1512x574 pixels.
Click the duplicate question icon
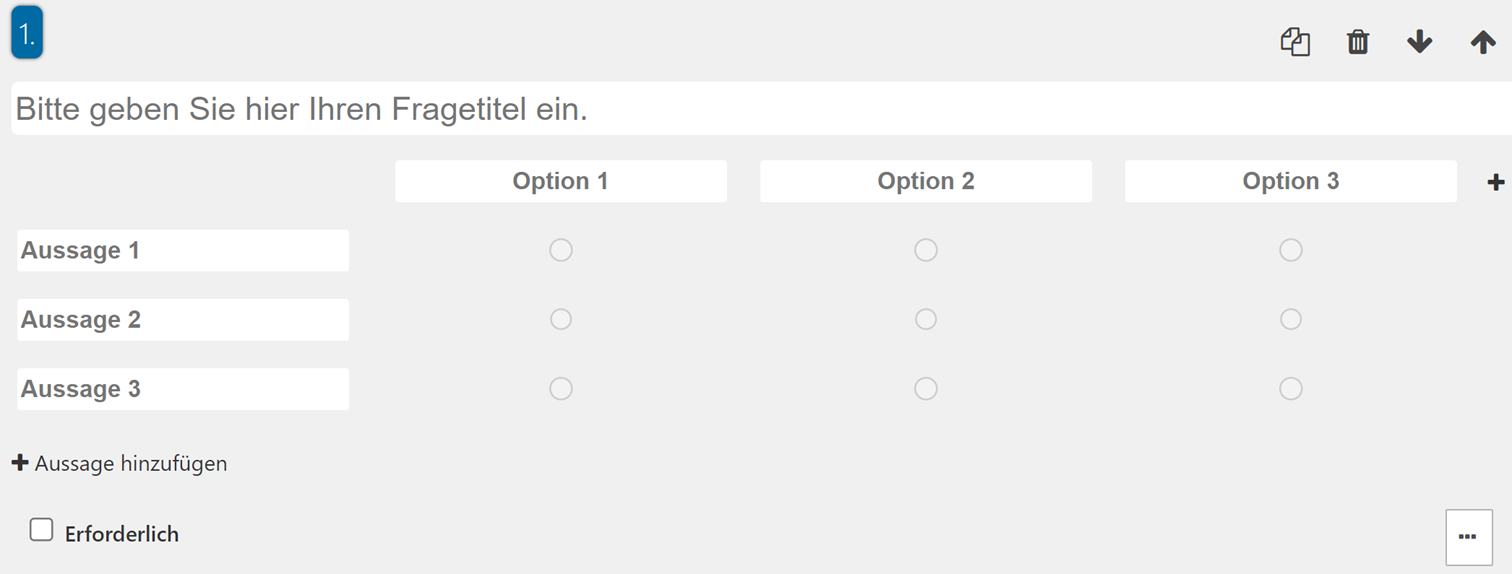1295,42
